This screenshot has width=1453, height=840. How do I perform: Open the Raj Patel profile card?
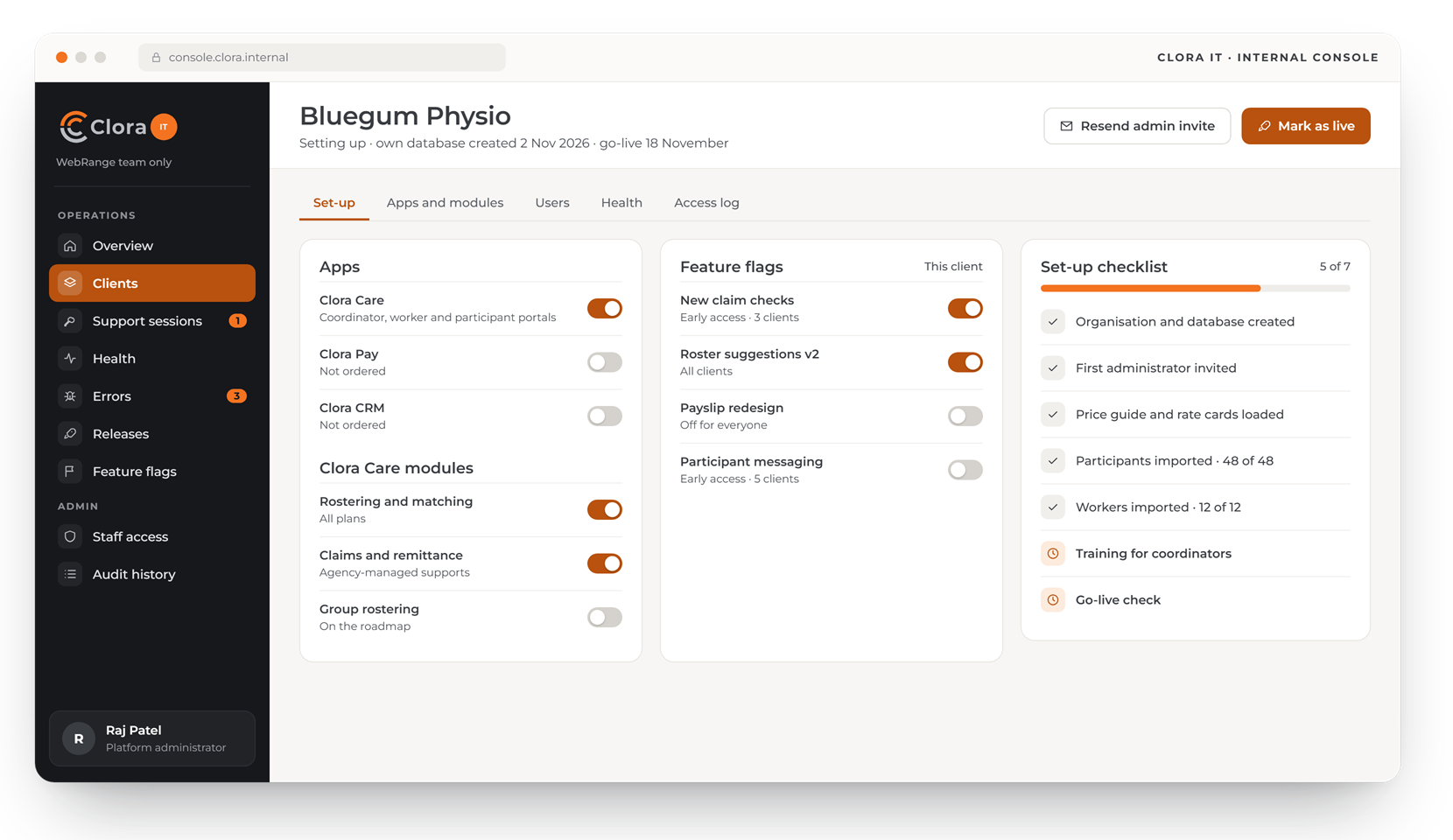click(152, 738)
